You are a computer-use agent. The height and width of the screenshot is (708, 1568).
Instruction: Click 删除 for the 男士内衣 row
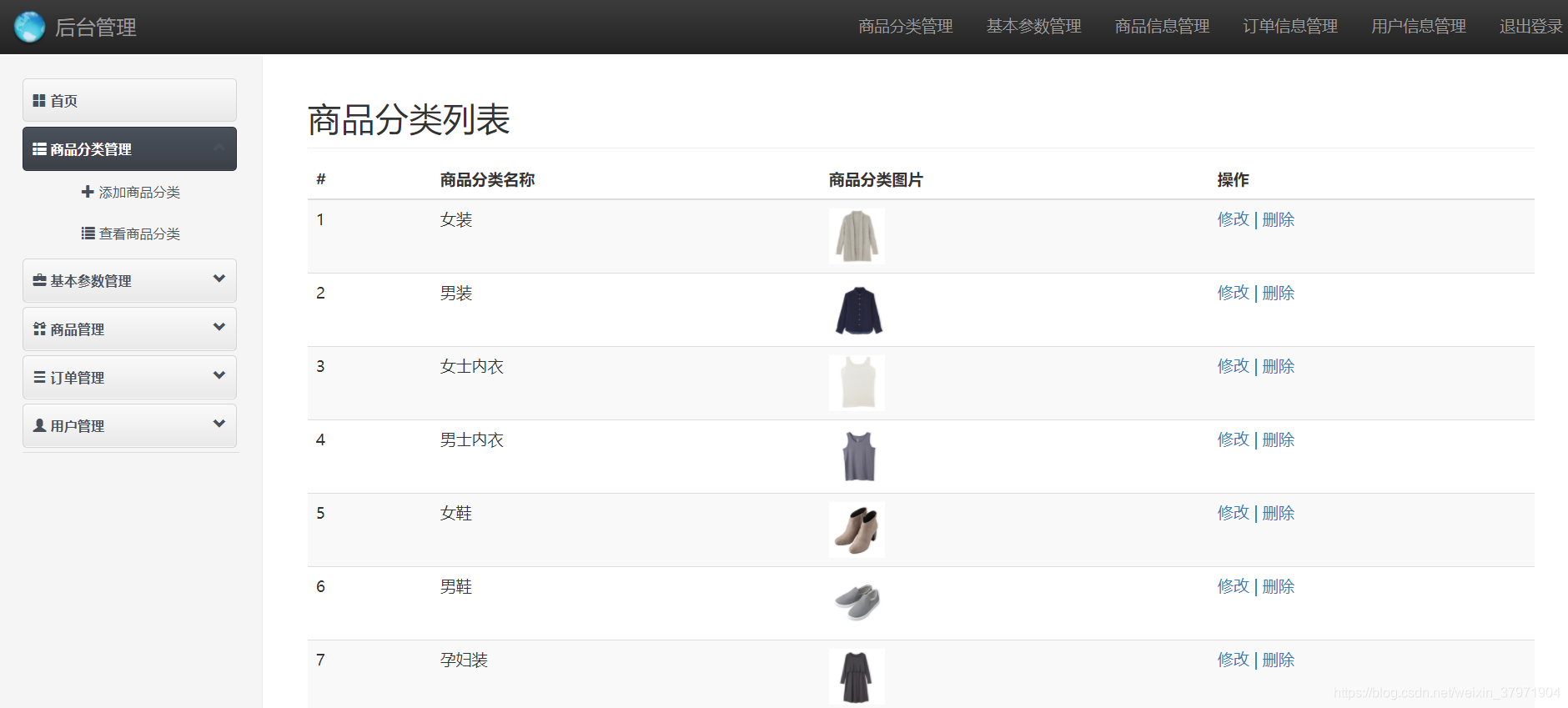point(1279,439)
